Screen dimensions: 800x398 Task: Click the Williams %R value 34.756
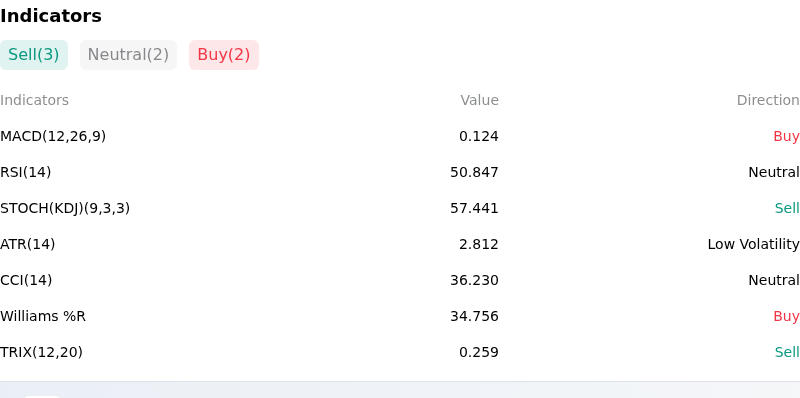pyautogui.click(x=474, y=316)
